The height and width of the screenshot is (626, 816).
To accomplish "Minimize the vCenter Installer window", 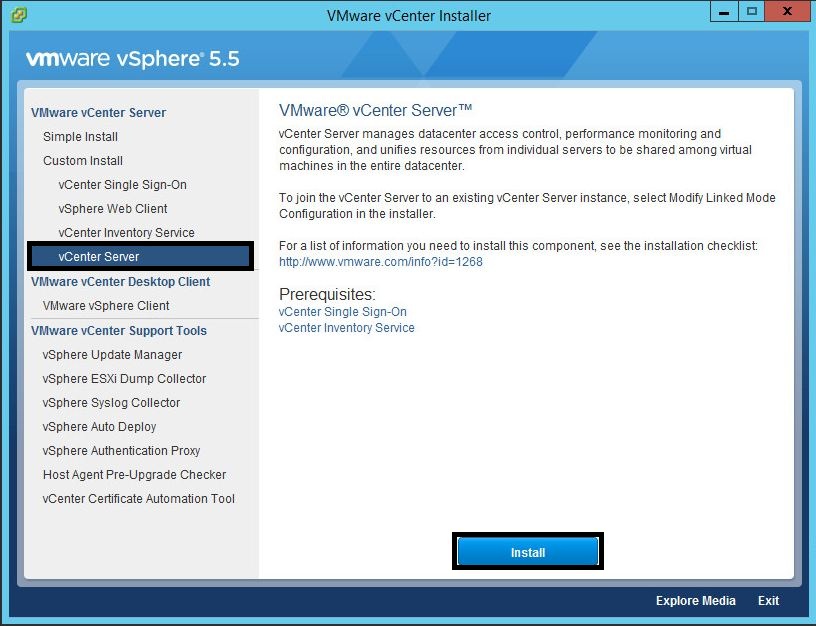I will (x=724, y=12).
